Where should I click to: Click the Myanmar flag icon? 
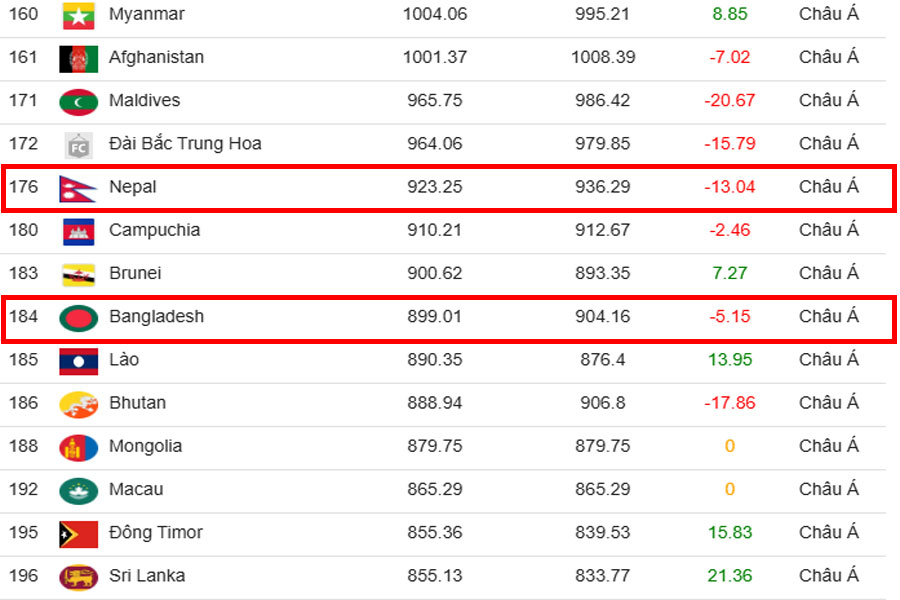click(78, 15)
